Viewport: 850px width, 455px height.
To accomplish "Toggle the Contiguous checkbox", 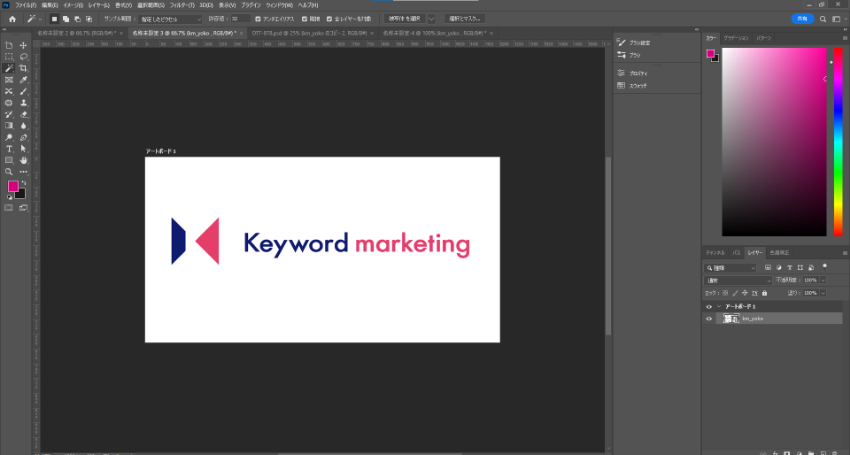I will (305, 19).
